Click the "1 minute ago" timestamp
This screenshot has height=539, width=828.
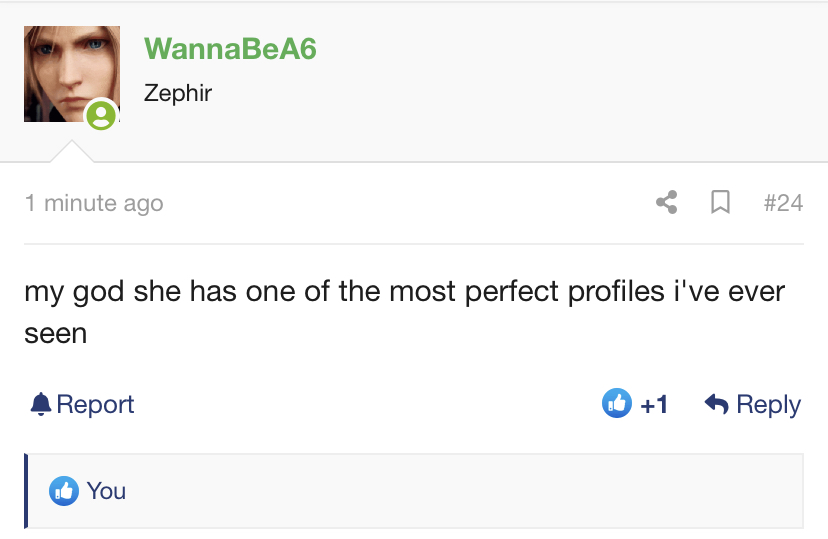tap(94, 203)
